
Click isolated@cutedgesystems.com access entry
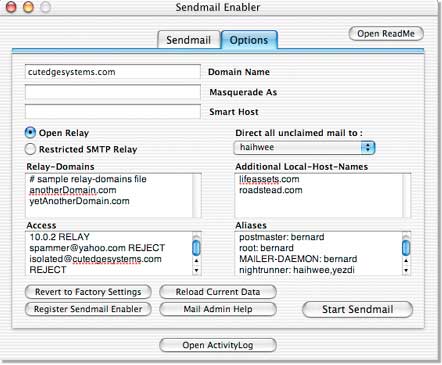coord(95,259)
